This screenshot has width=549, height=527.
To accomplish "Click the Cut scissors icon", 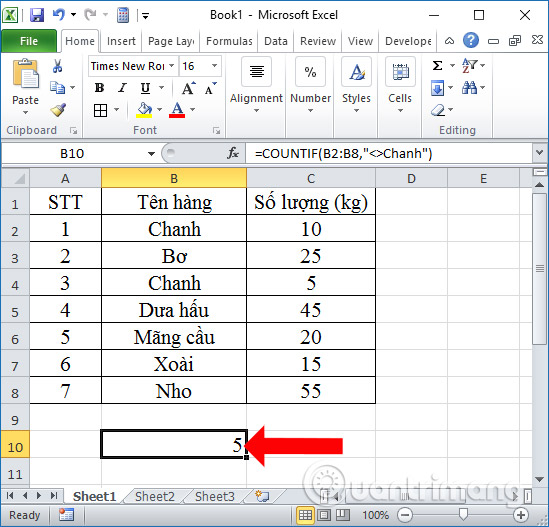I will (x=57, y=65).
